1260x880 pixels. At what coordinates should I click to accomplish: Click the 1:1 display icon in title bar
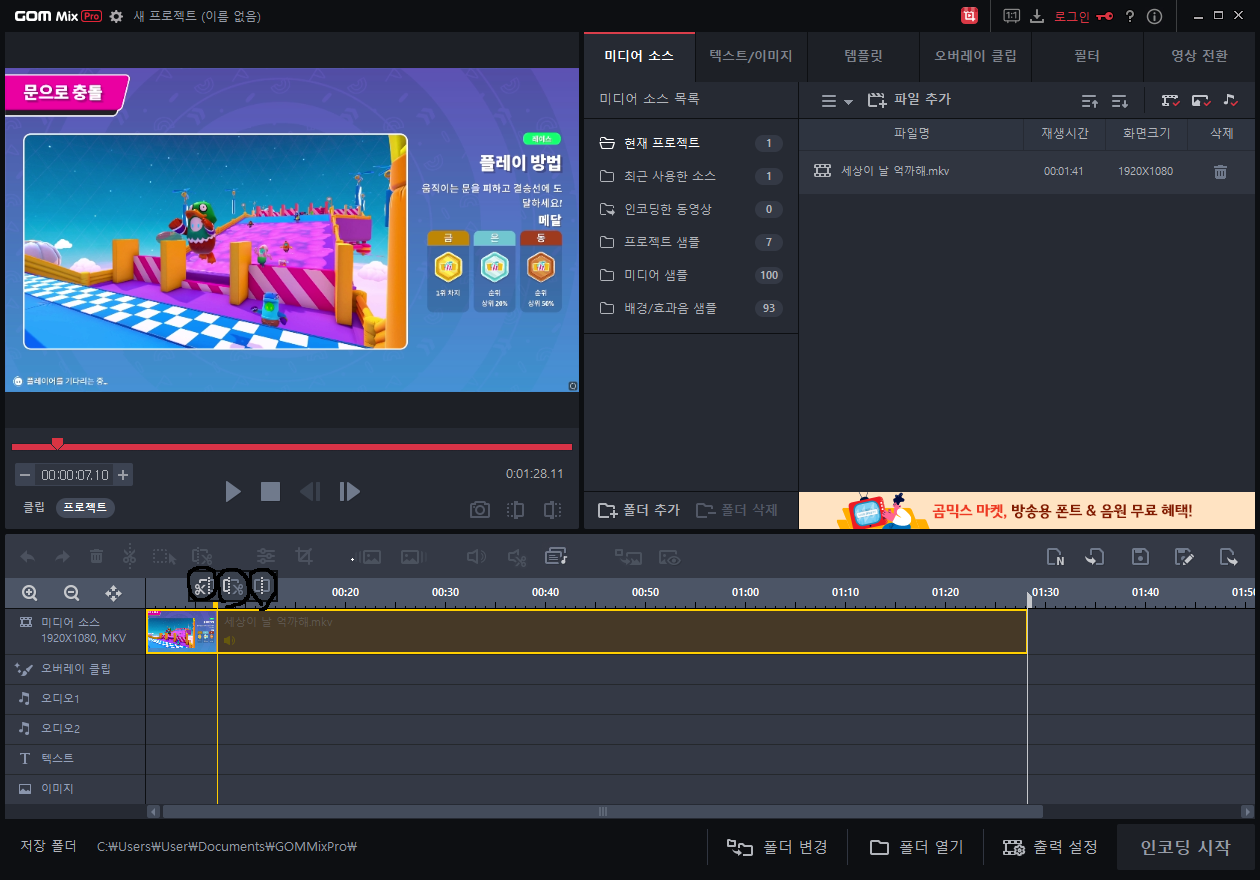1011,16
